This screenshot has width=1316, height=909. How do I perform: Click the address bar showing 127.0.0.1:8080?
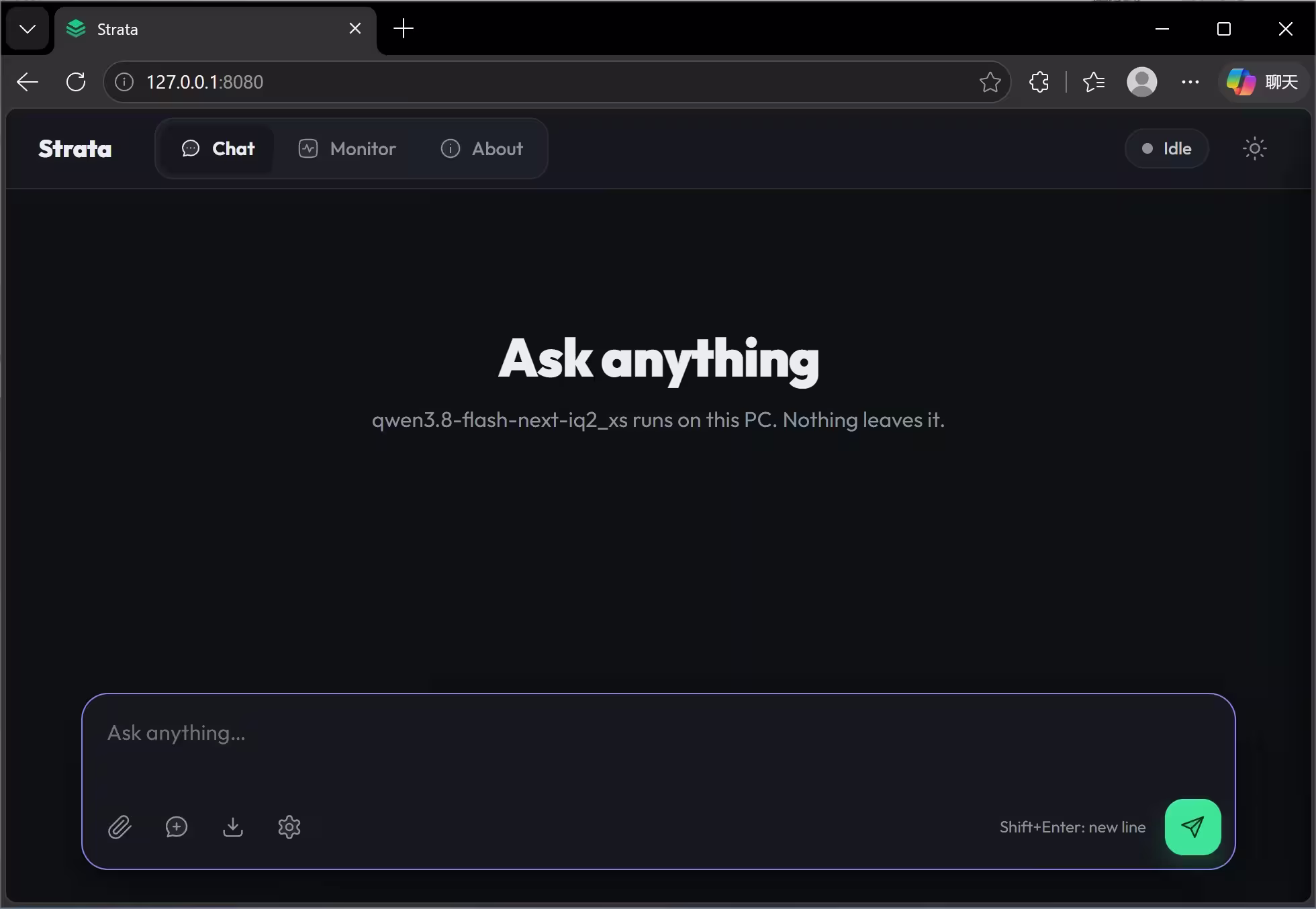(x=557, y=82)
